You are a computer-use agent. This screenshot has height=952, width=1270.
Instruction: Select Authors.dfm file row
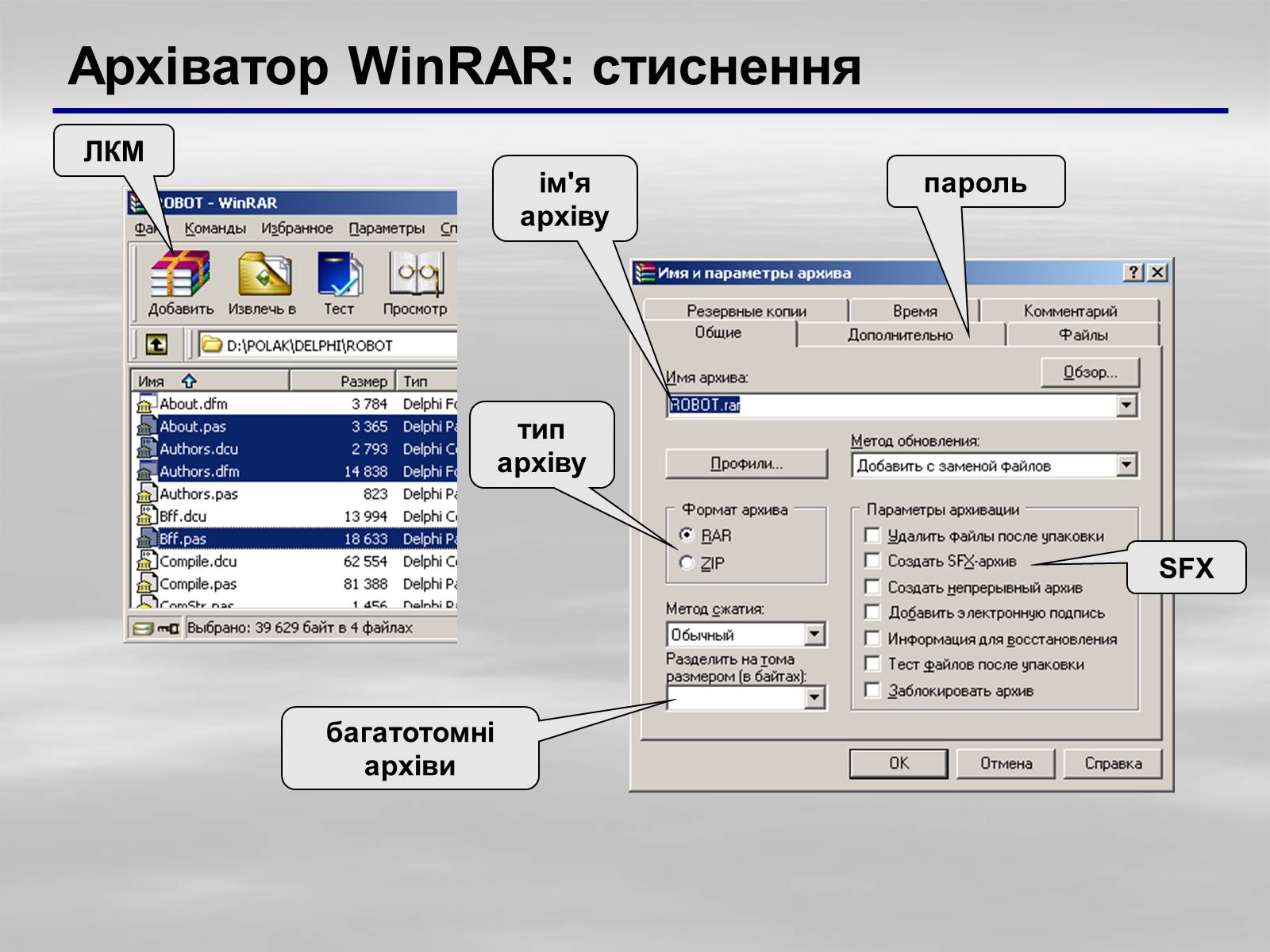(x=294, y=471)
